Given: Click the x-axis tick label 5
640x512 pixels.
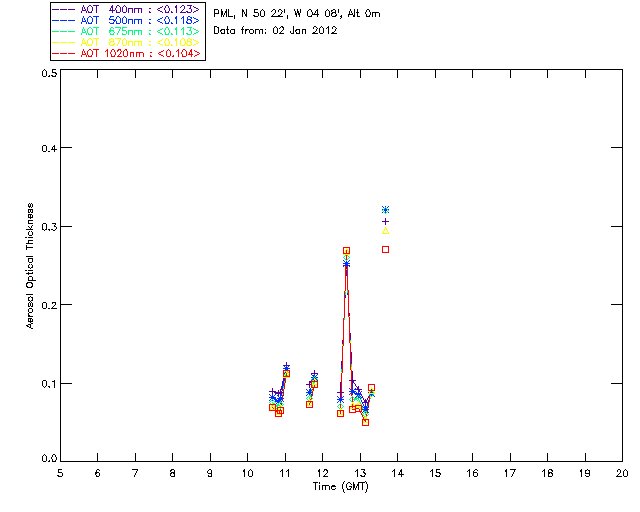Looking at the screenshot, I should (x=60, y=473).
